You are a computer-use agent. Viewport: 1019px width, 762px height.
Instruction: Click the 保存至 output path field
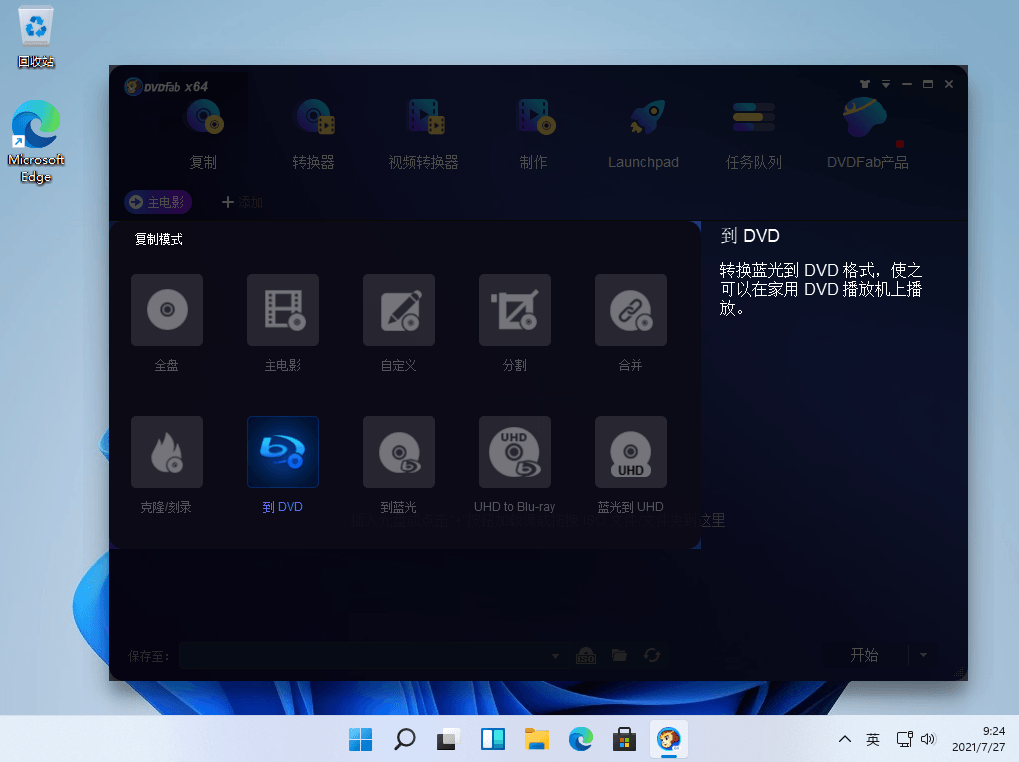374,656
